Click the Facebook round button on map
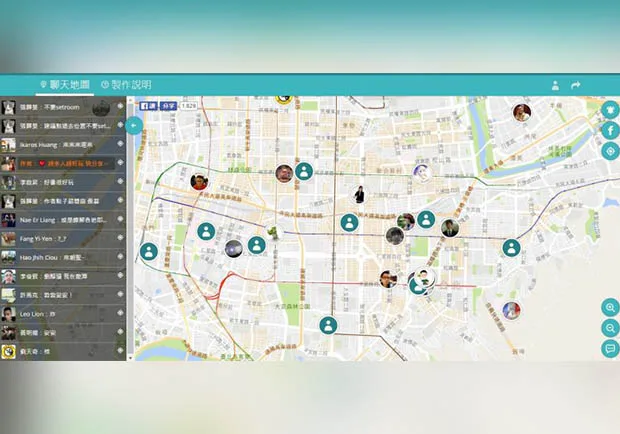 coord(611,130)
